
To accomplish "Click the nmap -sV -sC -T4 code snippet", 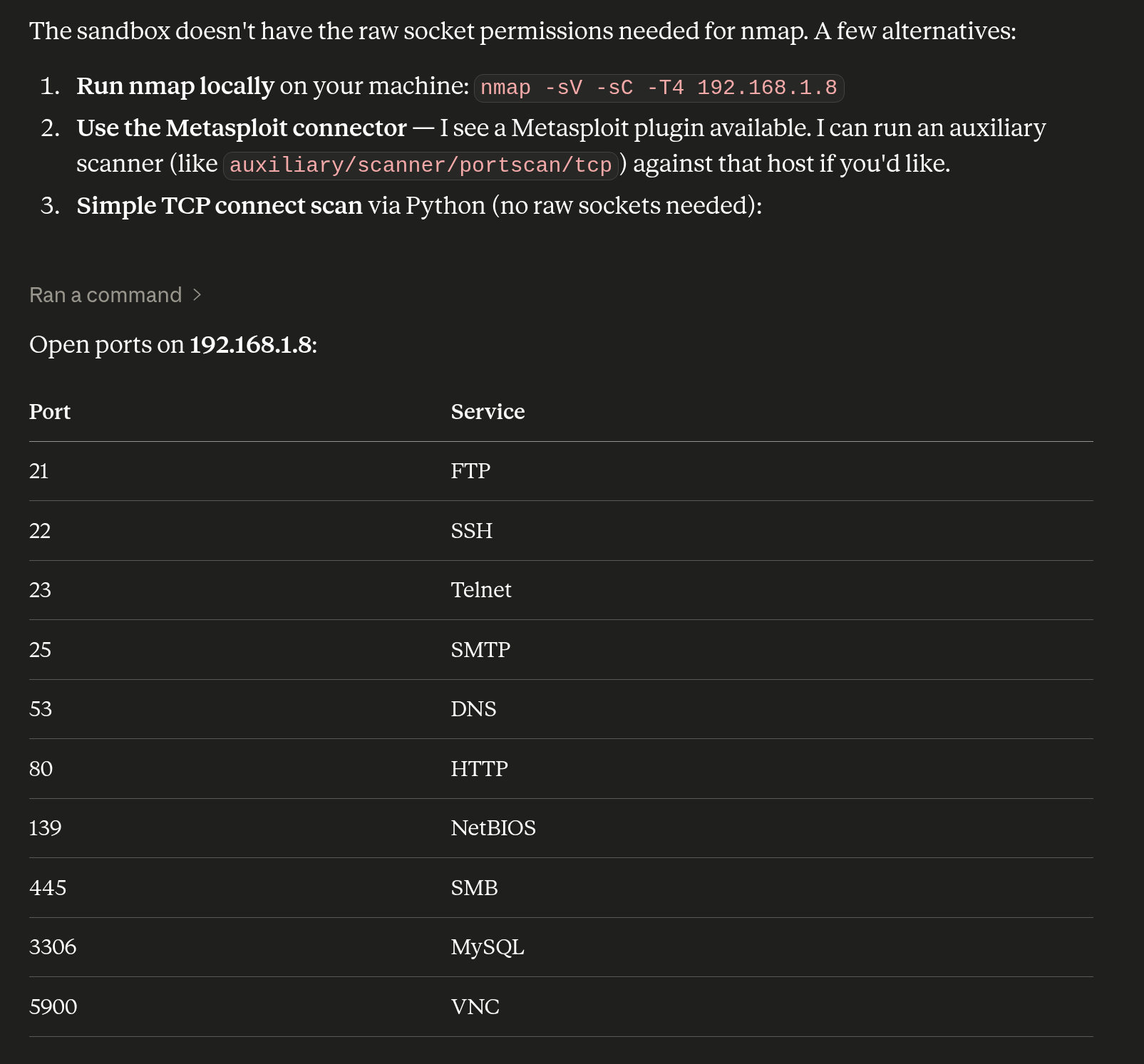I will pos(659,88).
